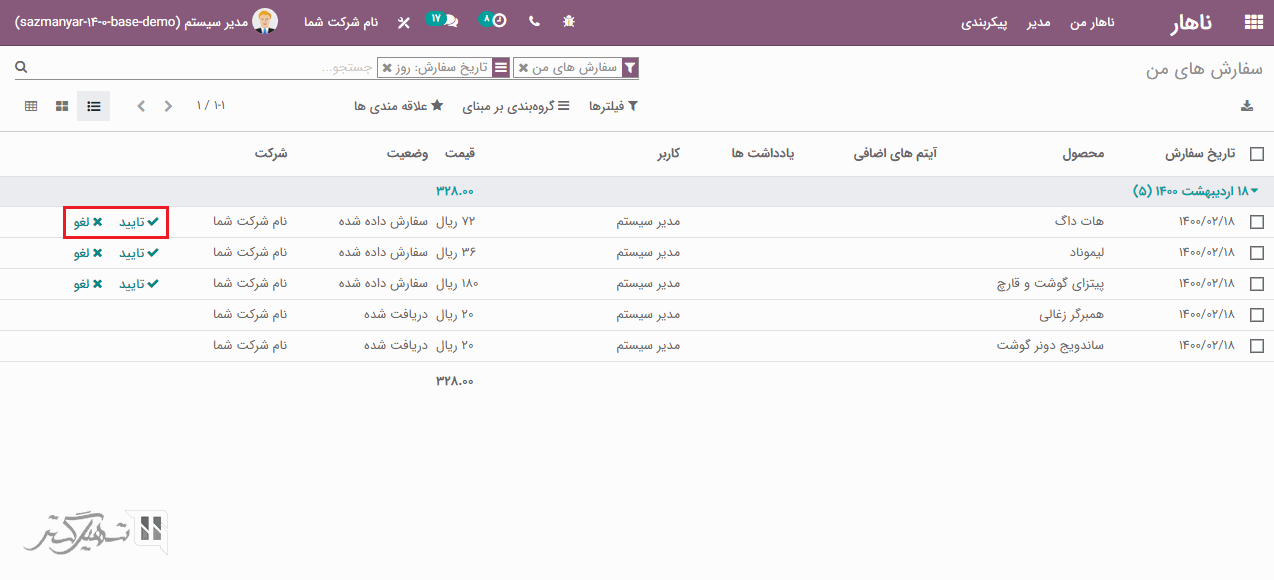Open the فیلترها filters dropdown
This screenshot has height=580, width=1274.
613,106
